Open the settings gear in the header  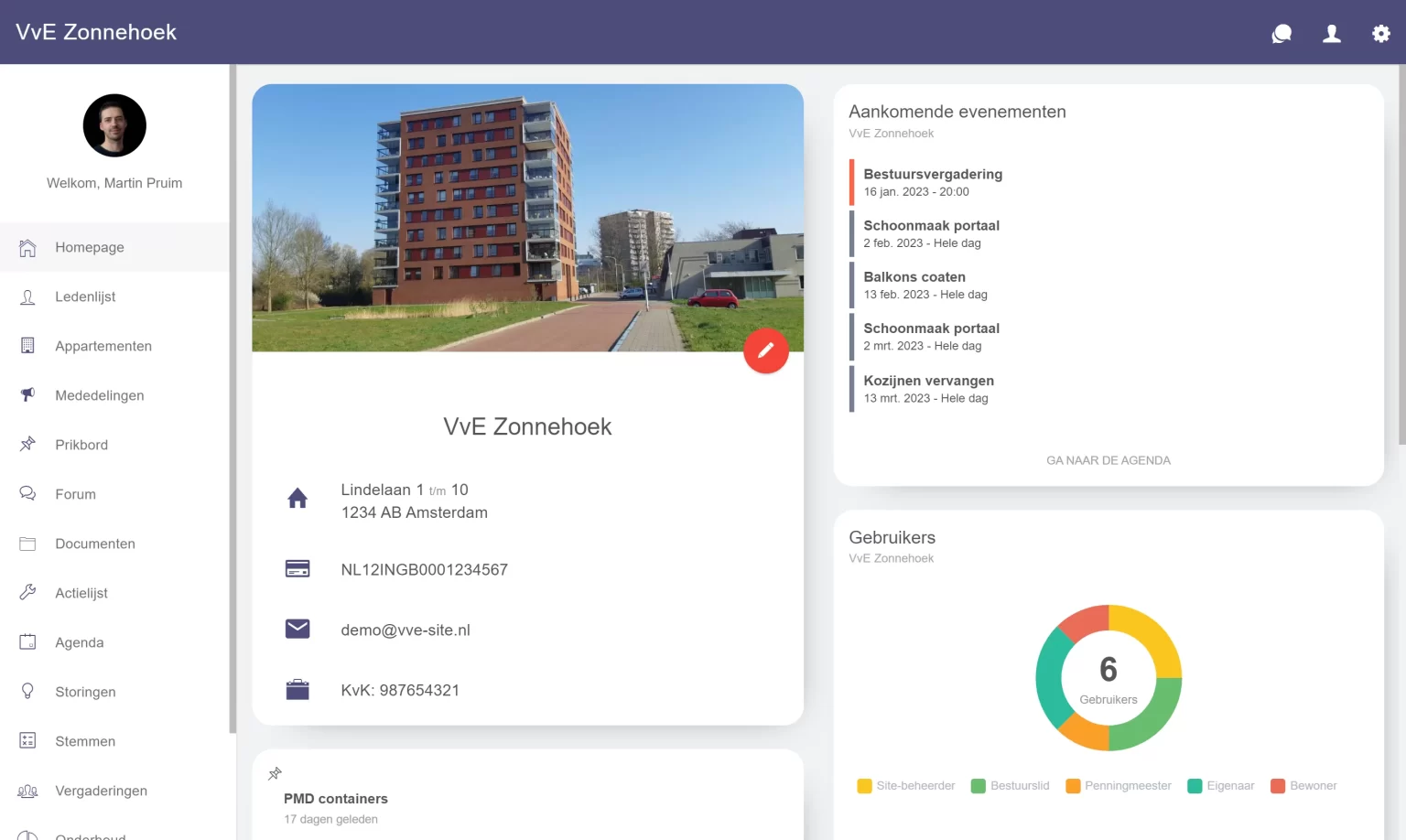click(x=1380, y=33)
